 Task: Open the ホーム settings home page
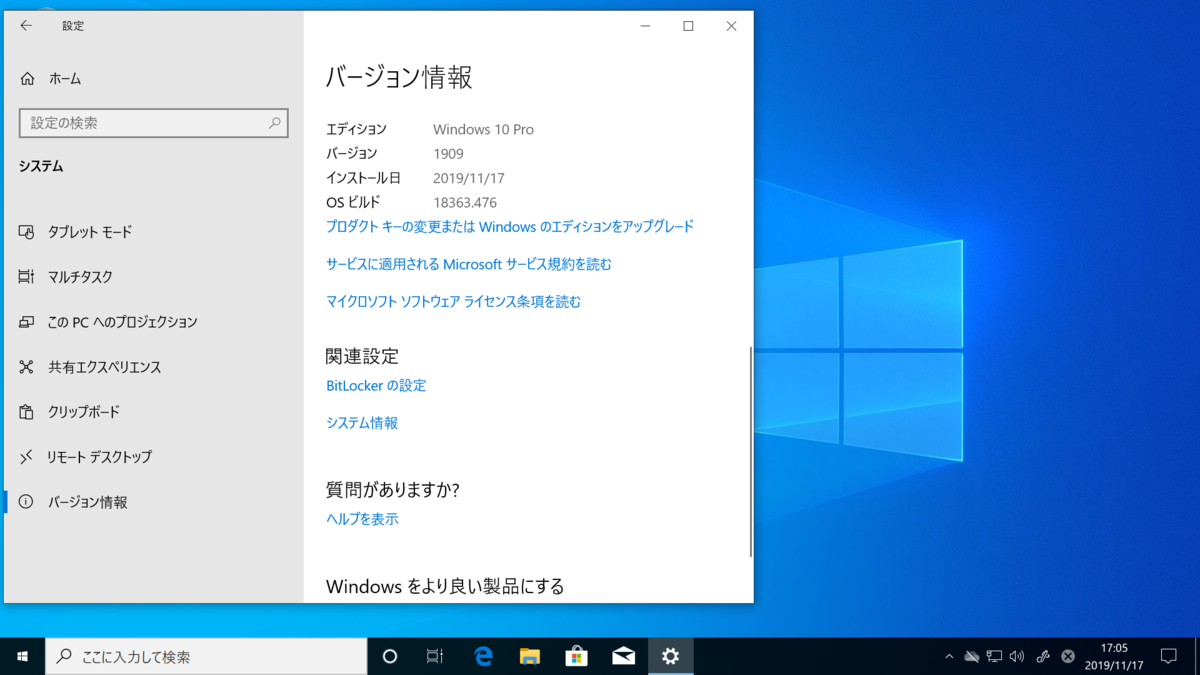point(52,78)
